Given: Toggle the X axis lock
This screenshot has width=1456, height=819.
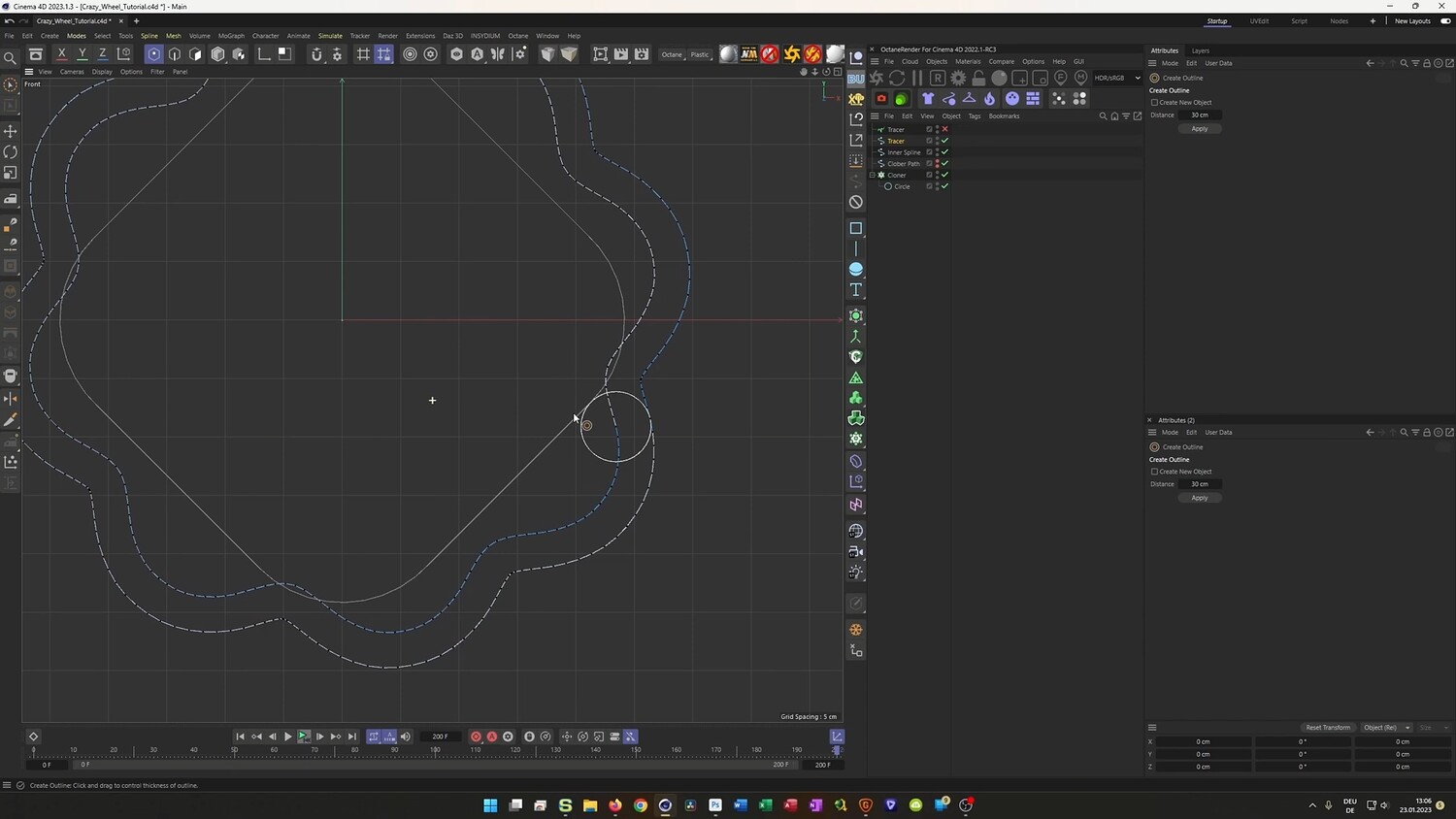Looking at the screenshot, I should [62, 54].
